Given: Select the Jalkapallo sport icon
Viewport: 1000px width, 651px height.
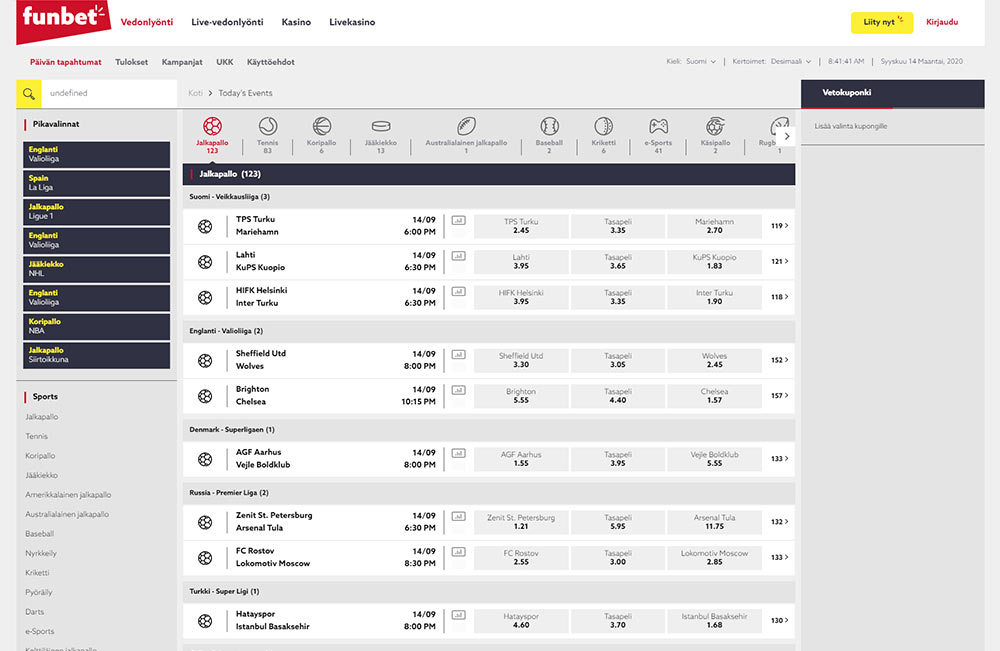Looking at the screenshot, I should pos(212,126).
